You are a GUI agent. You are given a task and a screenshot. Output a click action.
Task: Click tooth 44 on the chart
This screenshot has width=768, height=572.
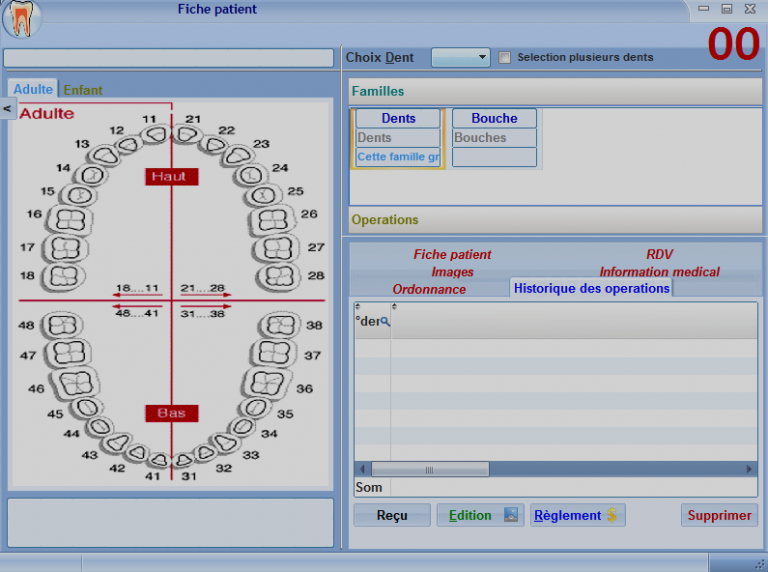pos(100,427)
